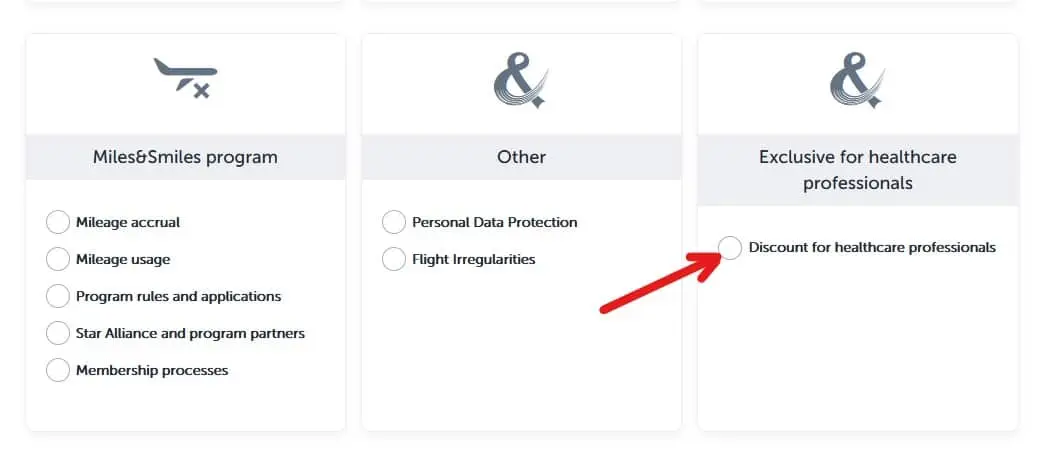The width and height of the screenshot is (1053, 460).
Task: Click the Personal Data Protection label text
Action: click(495, 222)
